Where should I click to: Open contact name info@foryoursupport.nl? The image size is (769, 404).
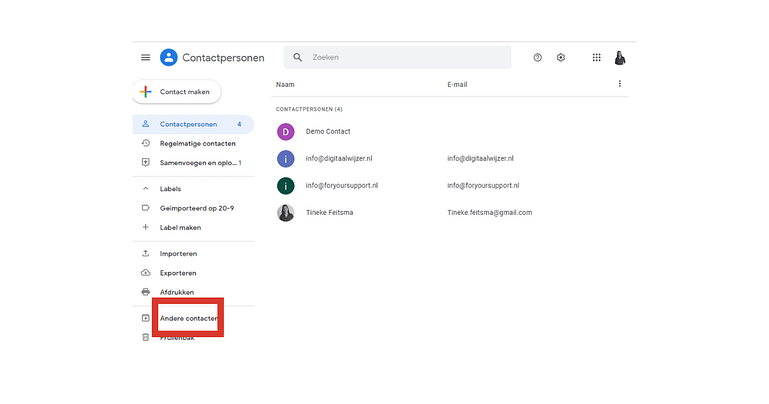(x=342, y=185)
